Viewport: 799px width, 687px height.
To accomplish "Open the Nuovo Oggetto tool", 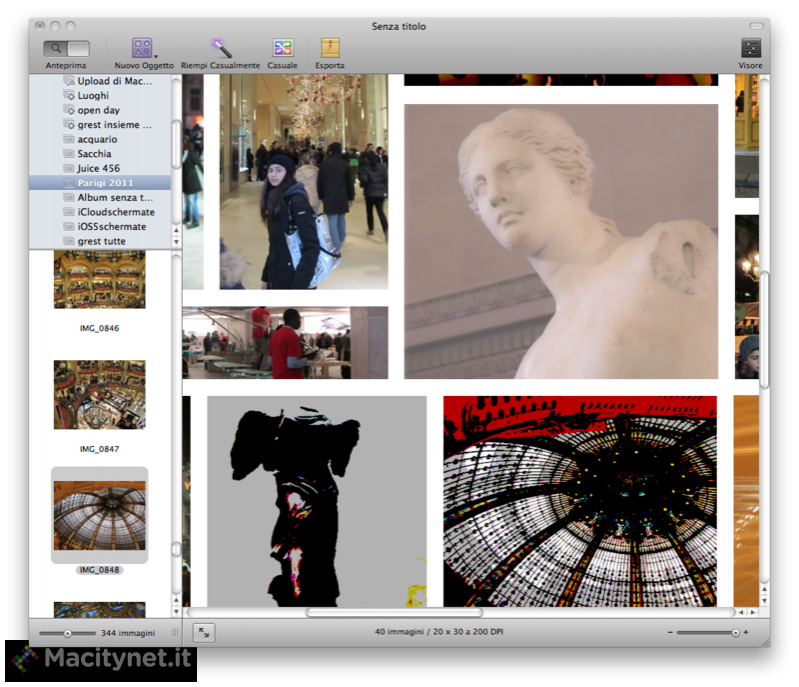I will tap(142, 48).
